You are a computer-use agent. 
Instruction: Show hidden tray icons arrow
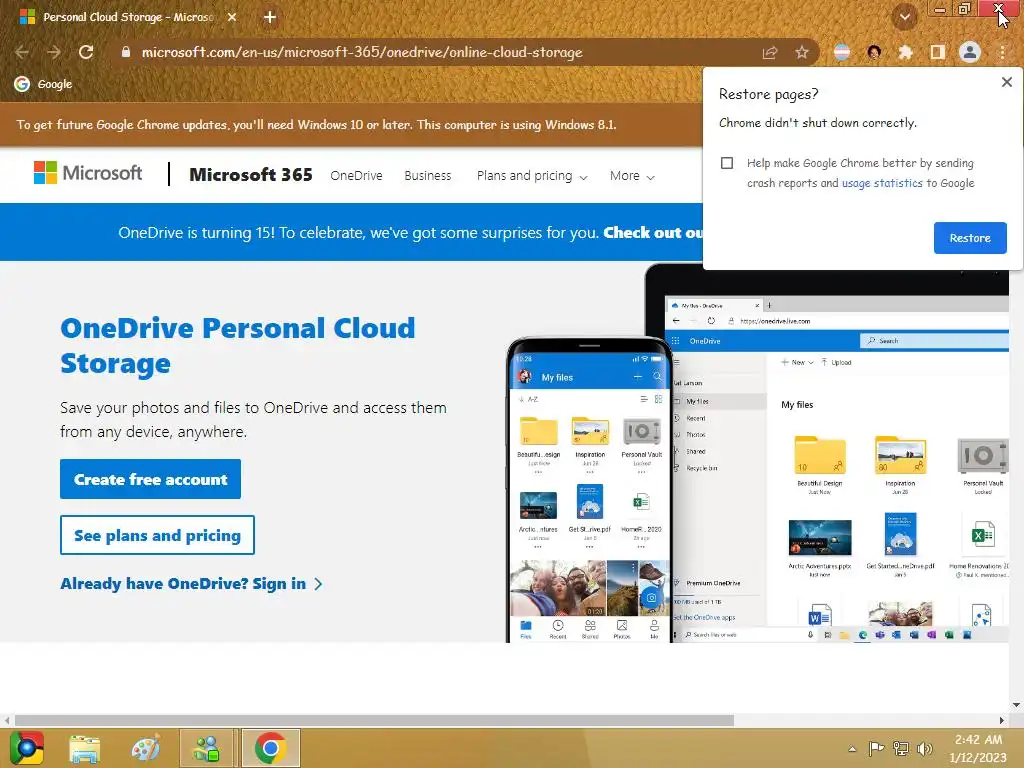[x=852, y=749]
